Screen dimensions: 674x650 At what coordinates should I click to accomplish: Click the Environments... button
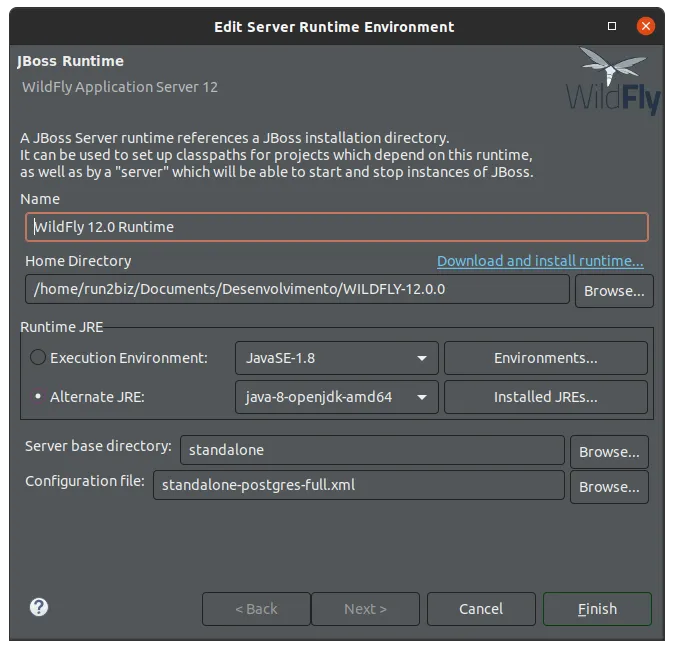point(545,358)
